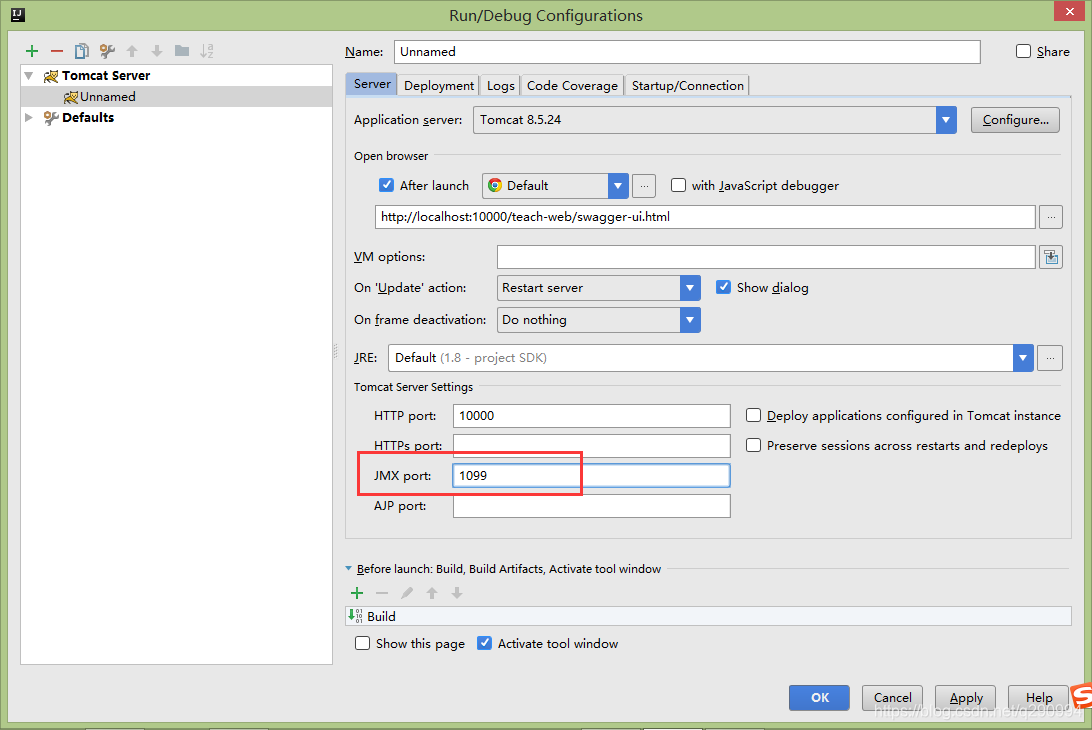
Task: Close the Run/Debug Configurations dialog
Action: pyautogui.click(x=1069, y=11)
